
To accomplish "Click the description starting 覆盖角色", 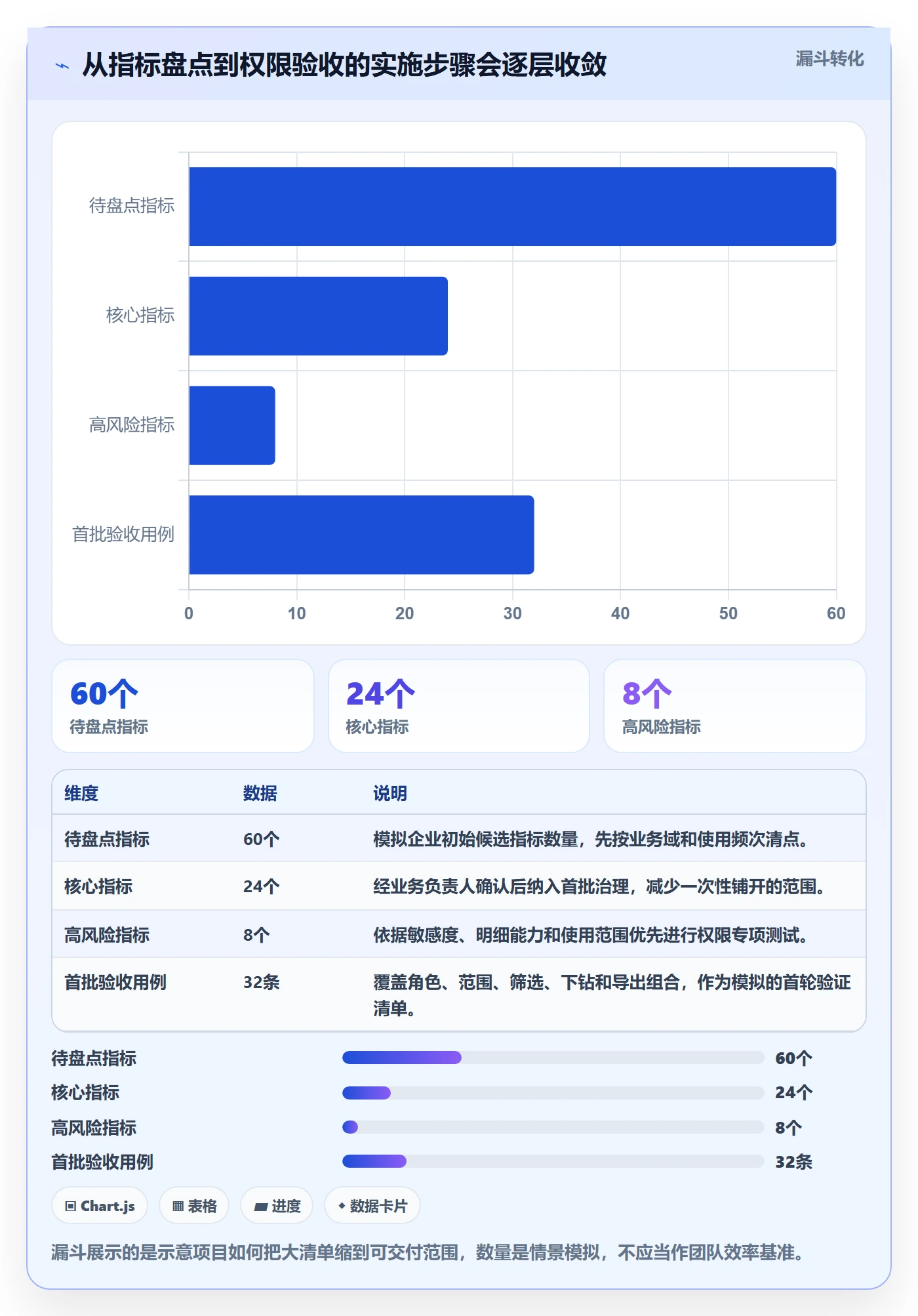I will pos(612,995).
